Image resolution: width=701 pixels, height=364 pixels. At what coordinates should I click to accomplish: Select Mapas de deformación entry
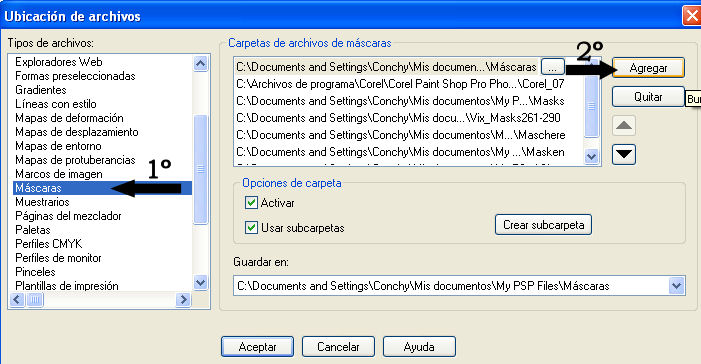[69, 118]
